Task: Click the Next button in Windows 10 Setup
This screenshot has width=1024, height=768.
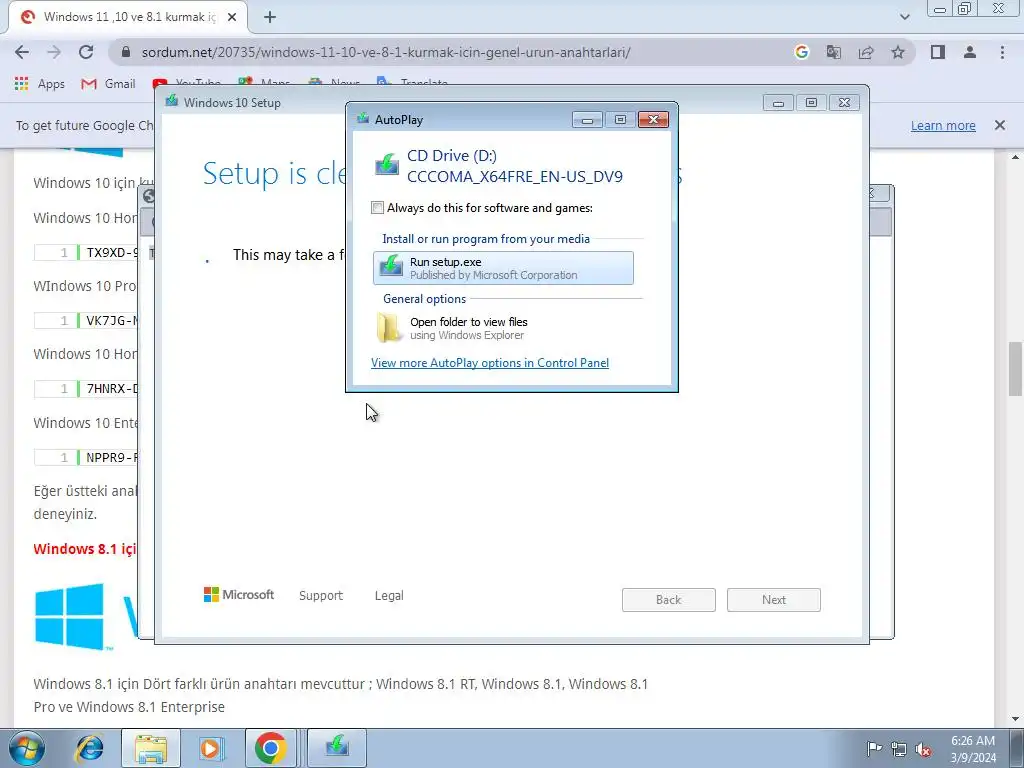Action: coord(774,600)
